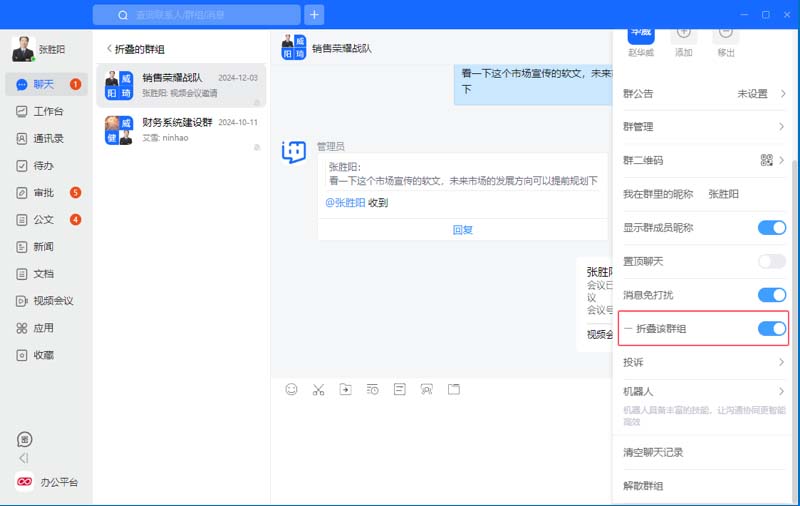Click the 添加 member plus icon
This screenshot has width=800, height=506.
pos(683,32)
